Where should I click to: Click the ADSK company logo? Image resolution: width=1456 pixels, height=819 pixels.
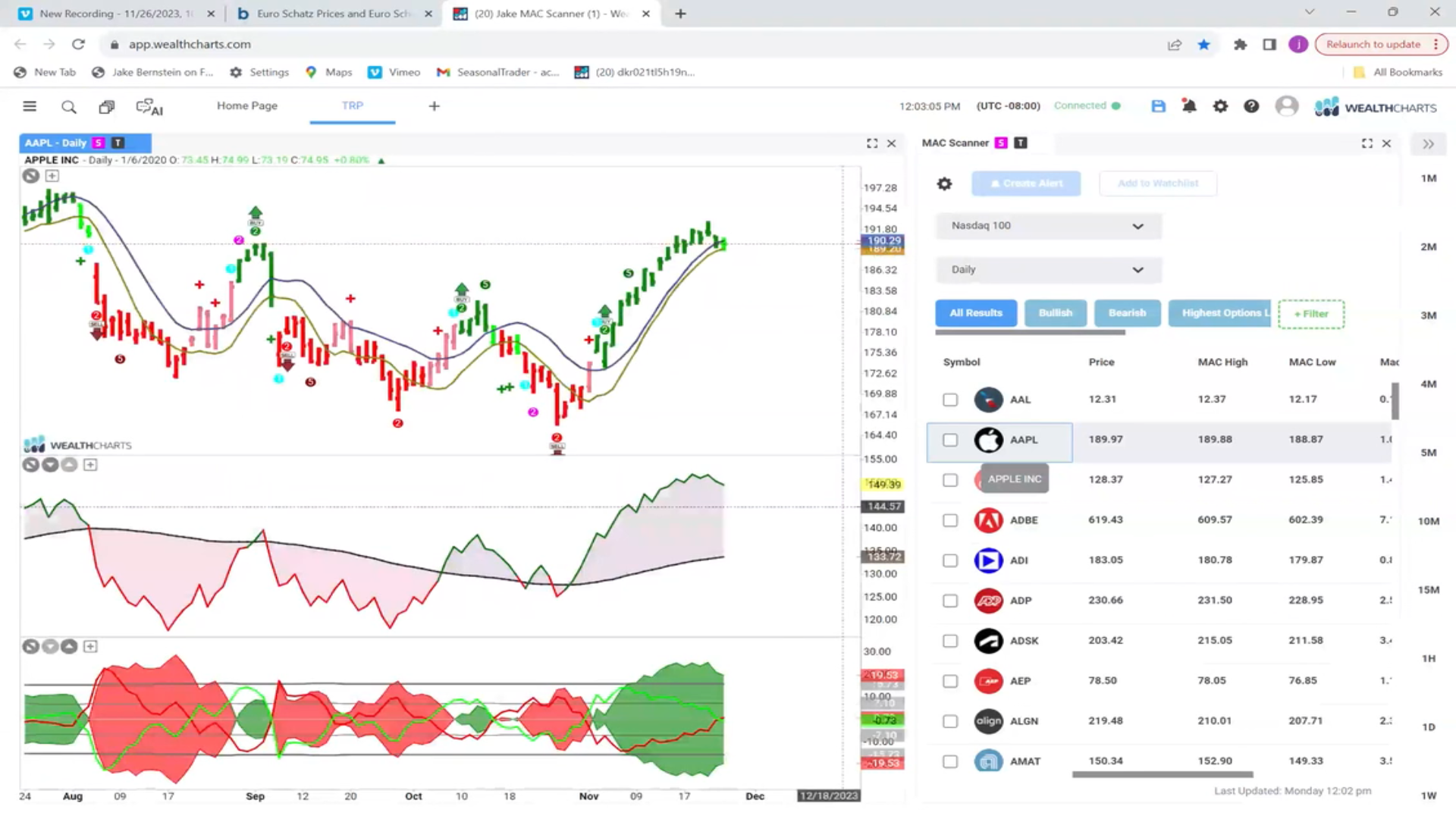pos(988,641)
